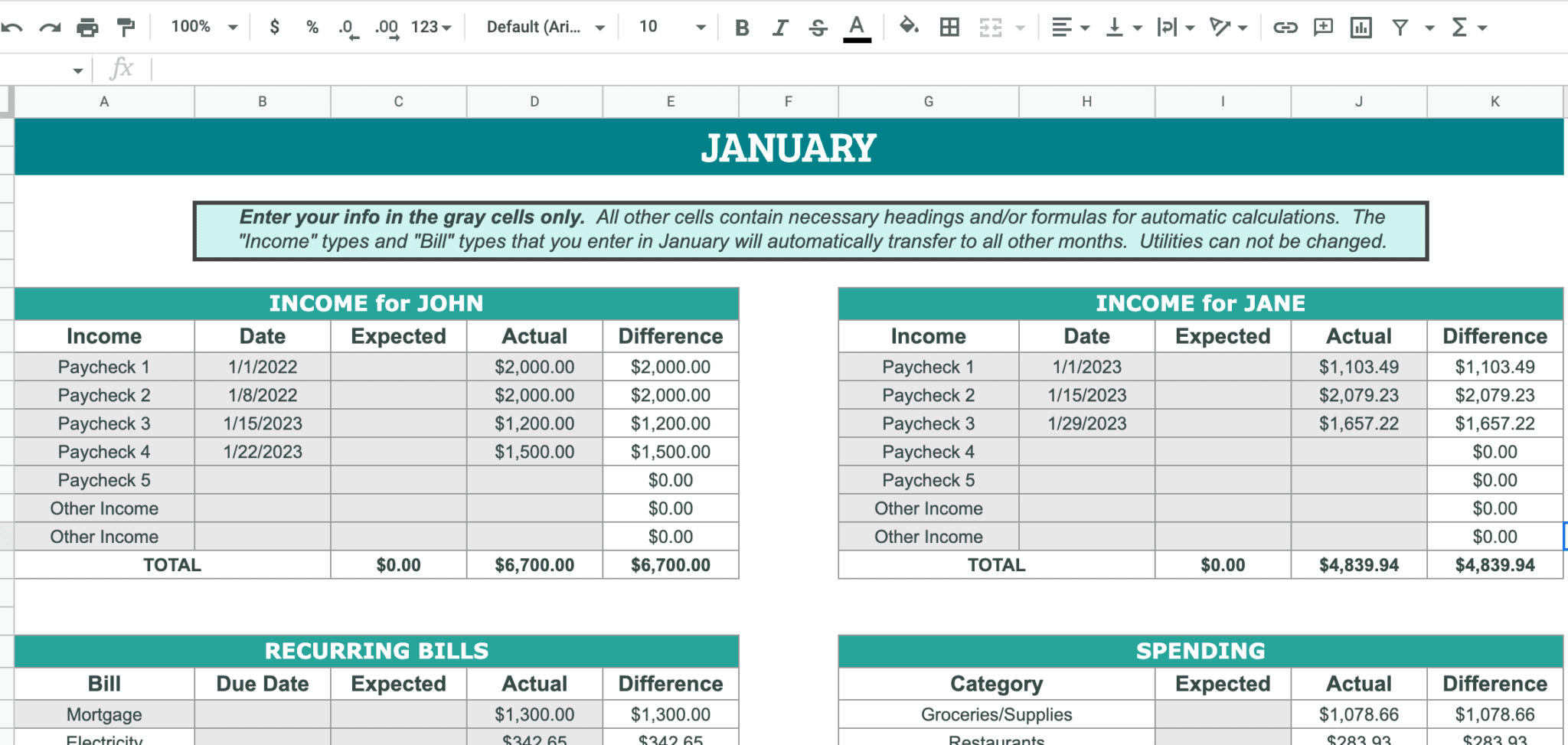Select the instructions note box
Image resolution: width=1568 pixels, height=745 pixels.
811,230
